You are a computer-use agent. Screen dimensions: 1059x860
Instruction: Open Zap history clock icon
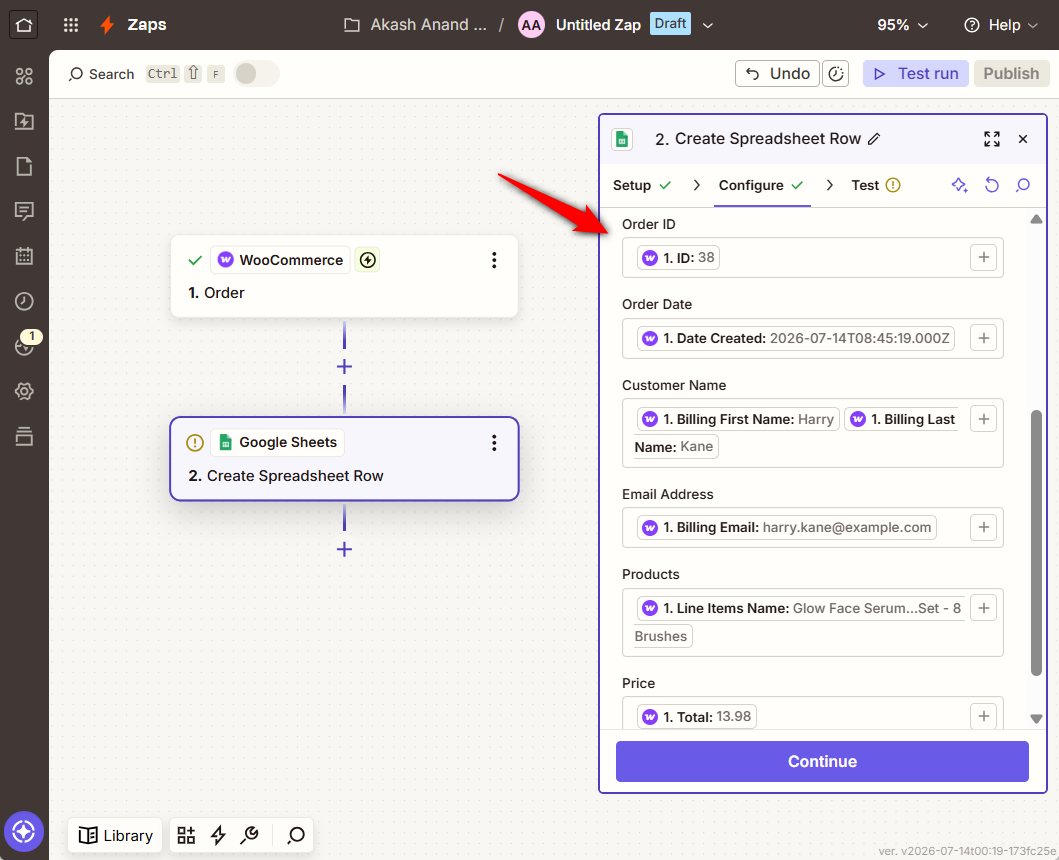coord(24,301)
